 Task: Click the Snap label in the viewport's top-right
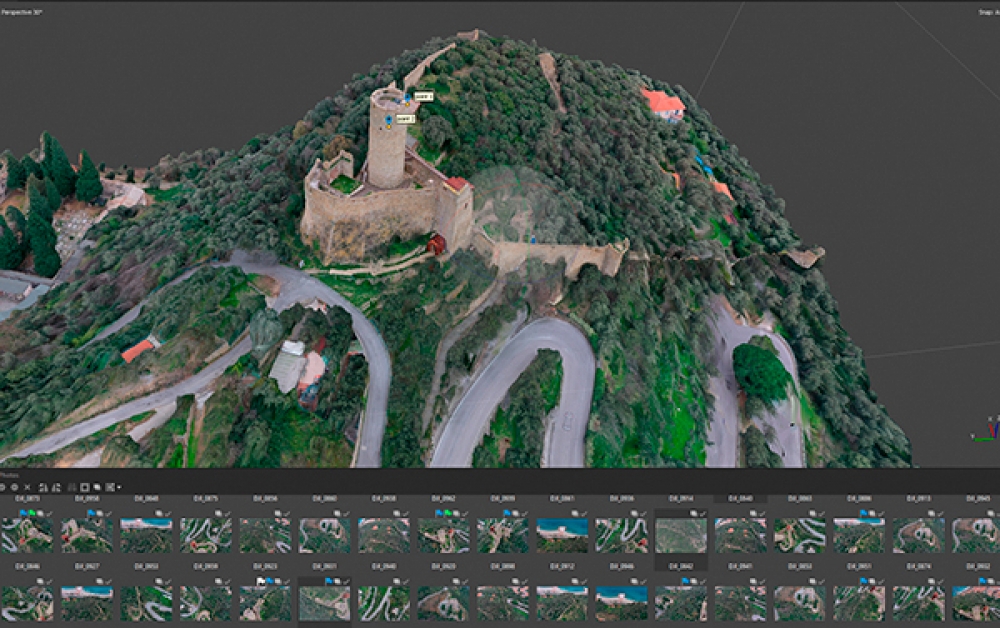point(984,11)
